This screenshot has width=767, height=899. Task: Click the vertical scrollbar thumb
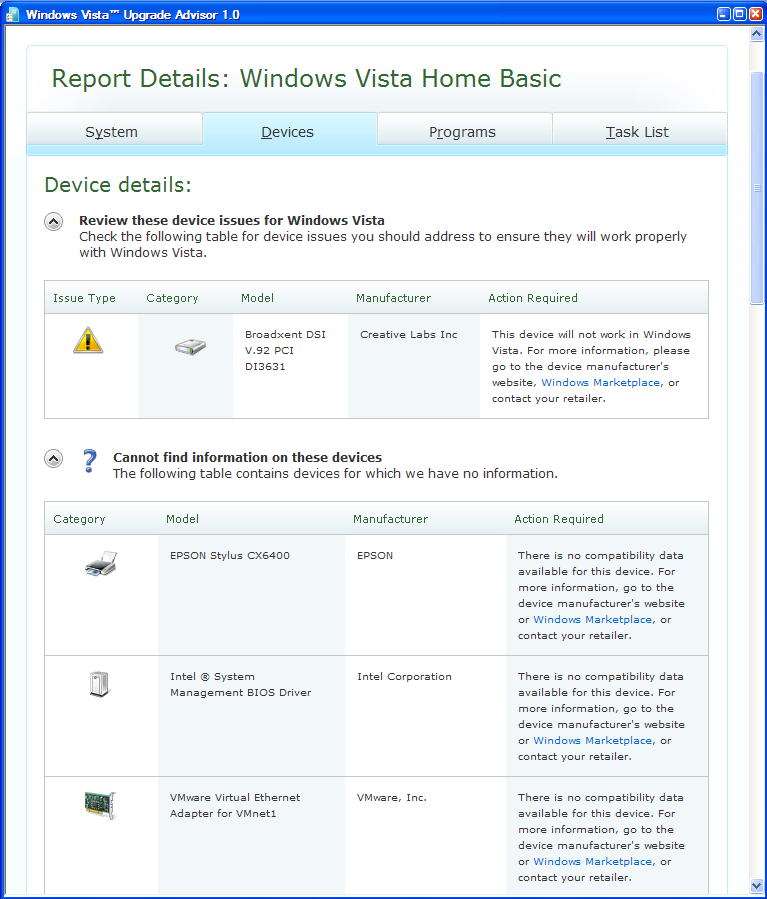pyautogui.click(x=757, y=188)
